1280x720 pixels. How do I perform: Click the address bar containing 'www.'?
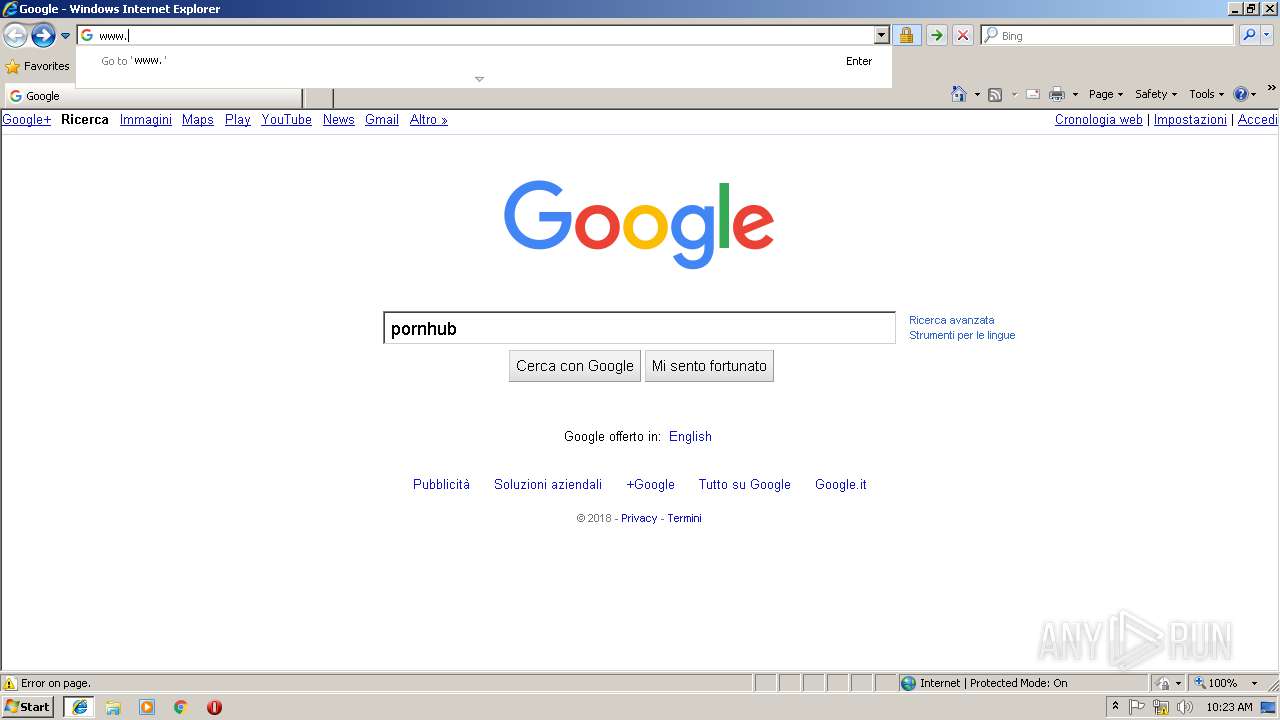[x=476, y=35]
